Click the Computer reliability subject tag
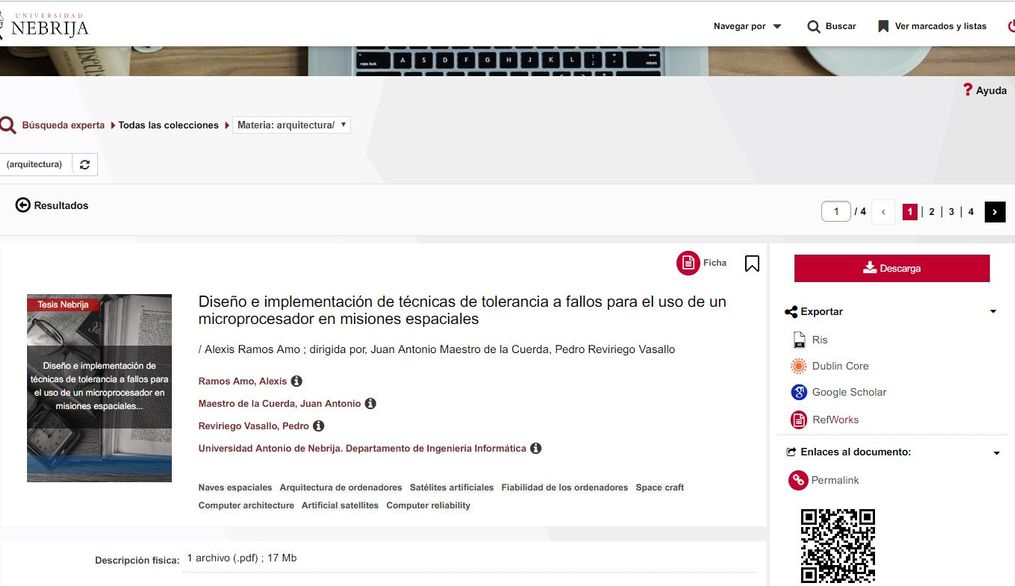 point(428,506)
